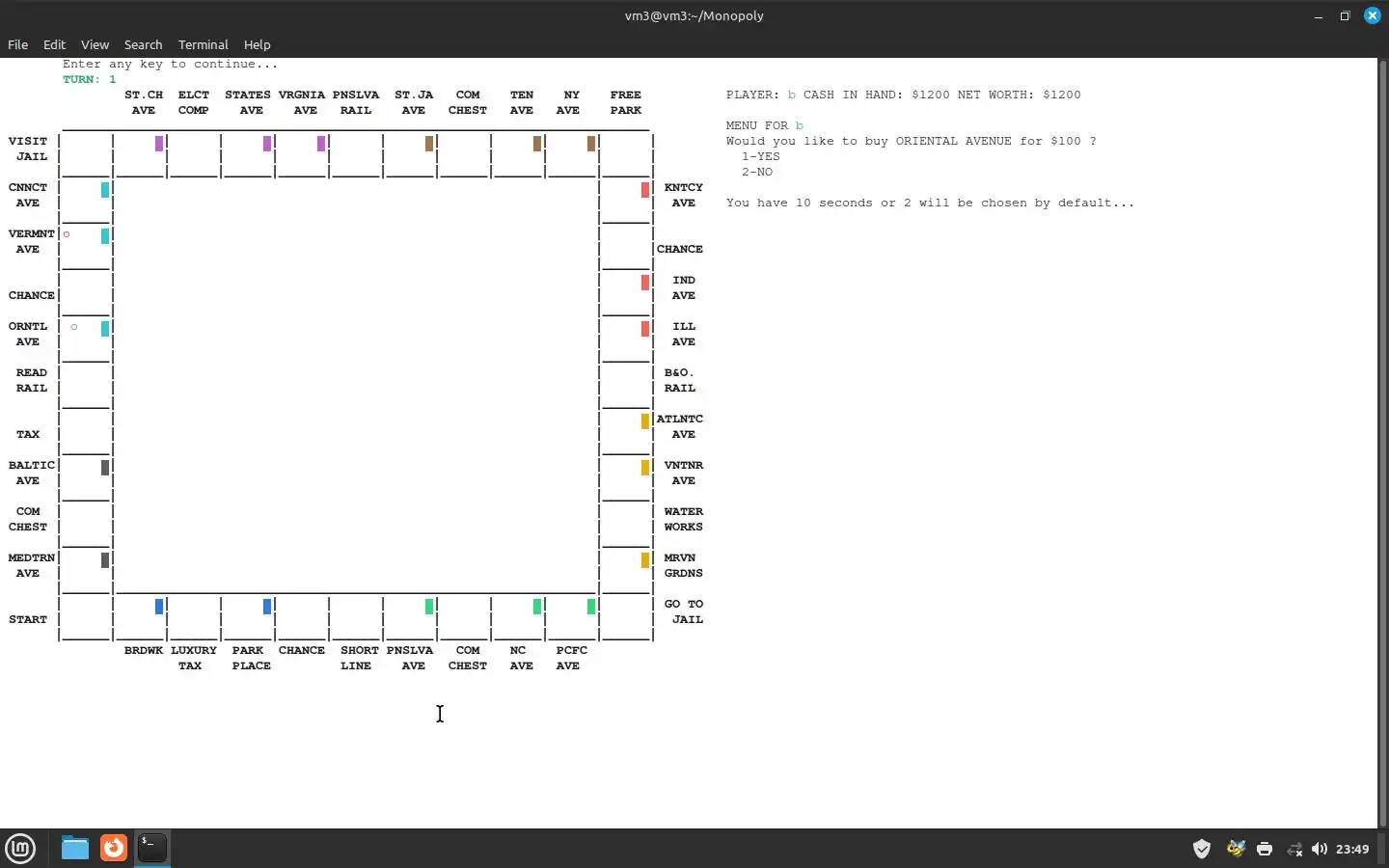Click the cyan swatch on ORNTL AVE
1389x868 pixels.
click(105, 329)
